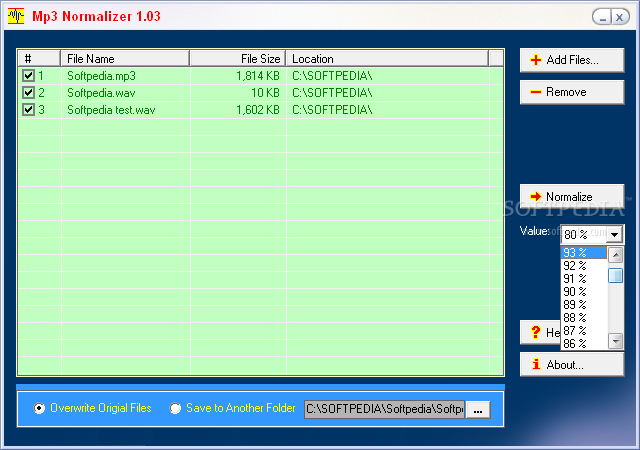
Task: Select the Softpedia.mp3 file name
Action: click(101, 76)
